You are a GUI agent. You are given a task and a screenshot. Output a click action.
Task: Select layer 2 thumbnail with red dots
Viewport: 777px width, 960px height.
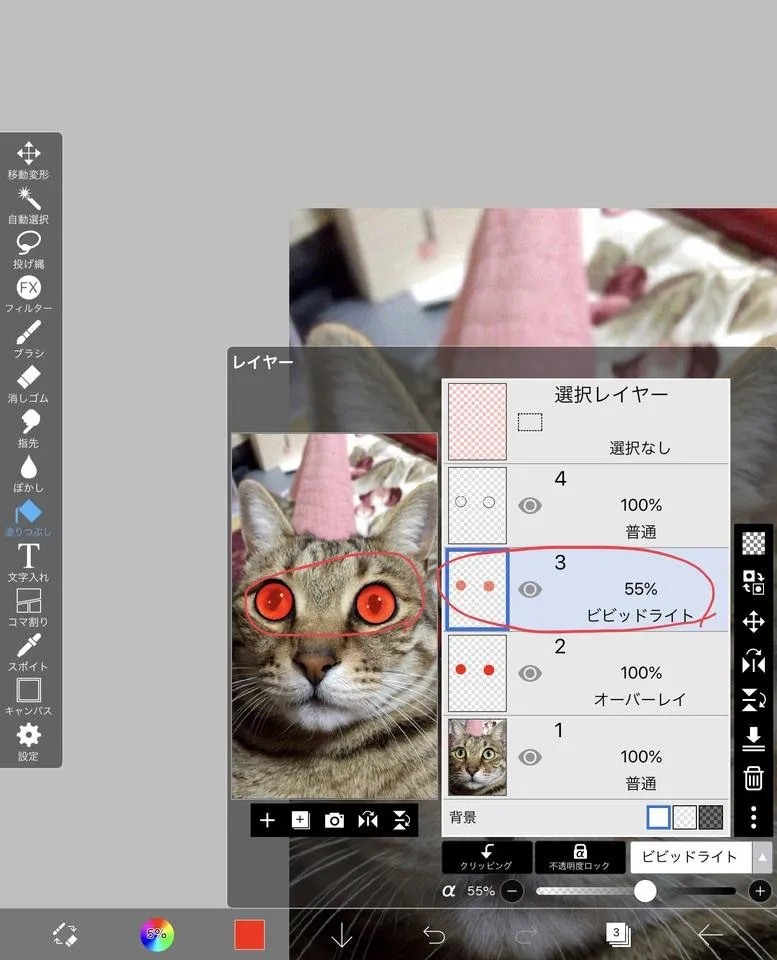tap(477, 673)
